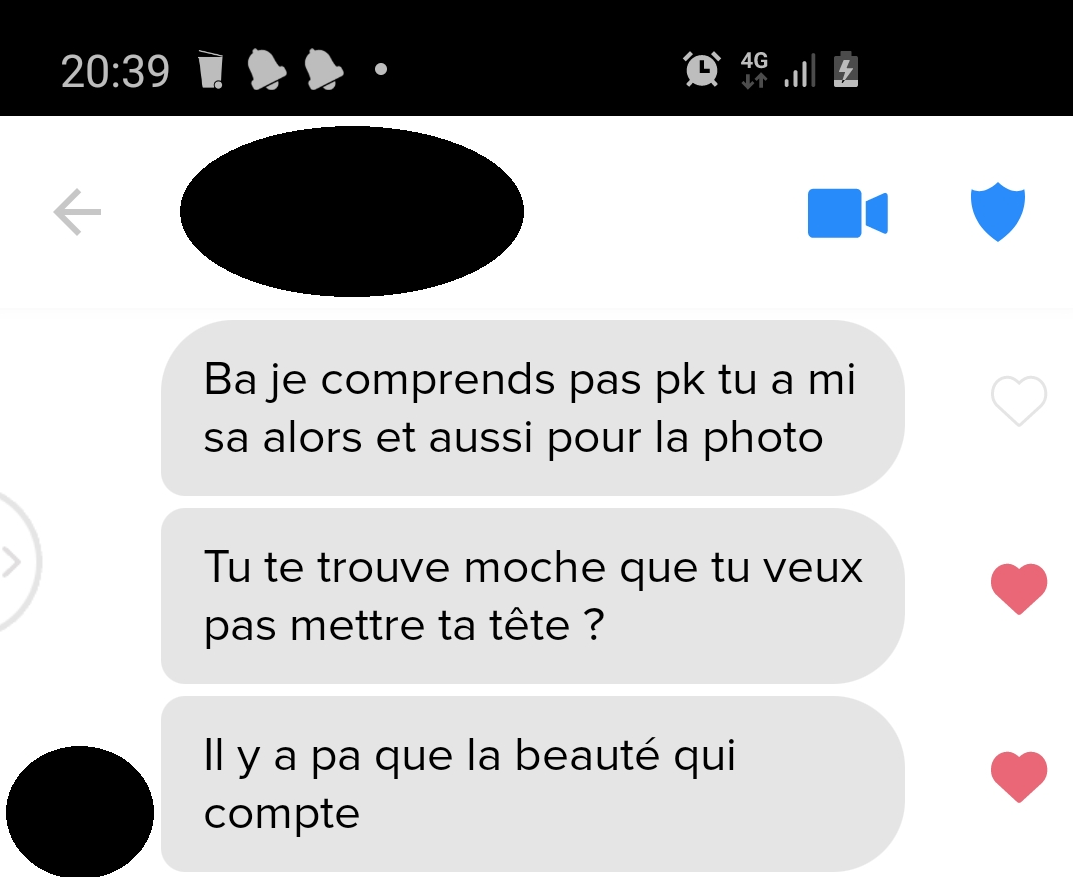Tap the first bell notification icon
The height and width of the screenshot is (877, 1073).
click(266, 70)
